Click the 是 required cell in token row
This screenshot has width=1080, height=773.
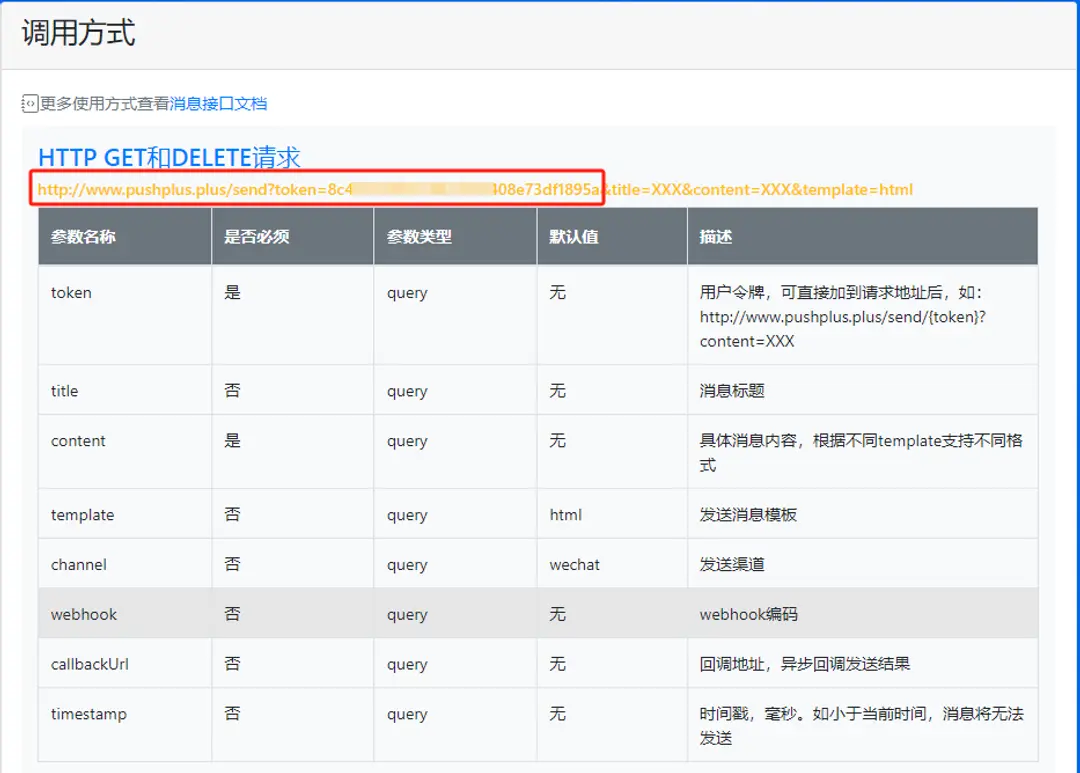(x=293, y=316)
